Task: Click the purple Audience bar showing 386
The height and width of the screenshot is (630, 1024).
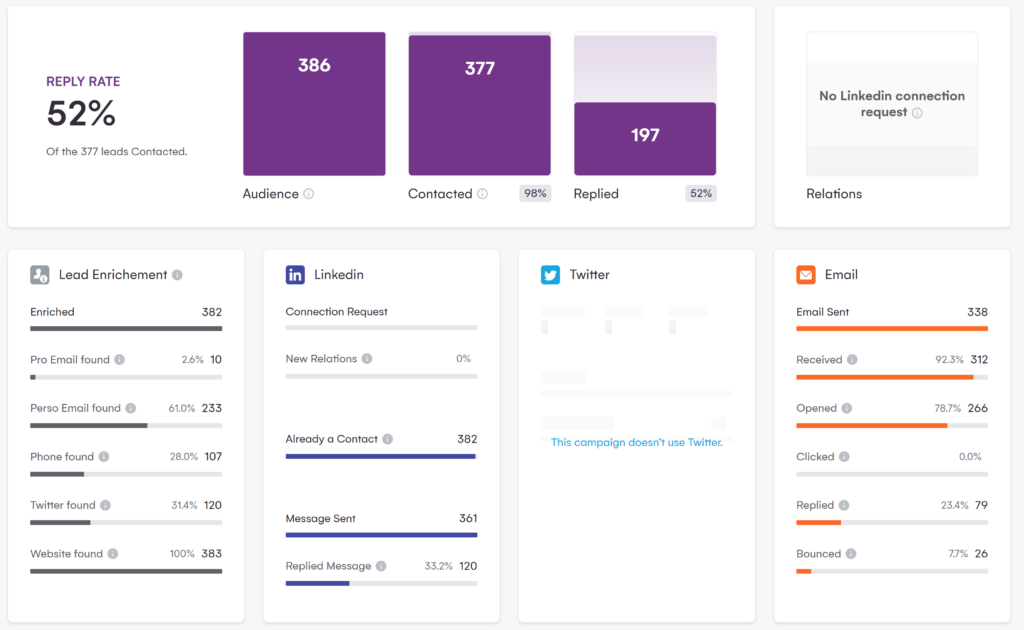Action: pyautogui.click(x=314, y=104)
